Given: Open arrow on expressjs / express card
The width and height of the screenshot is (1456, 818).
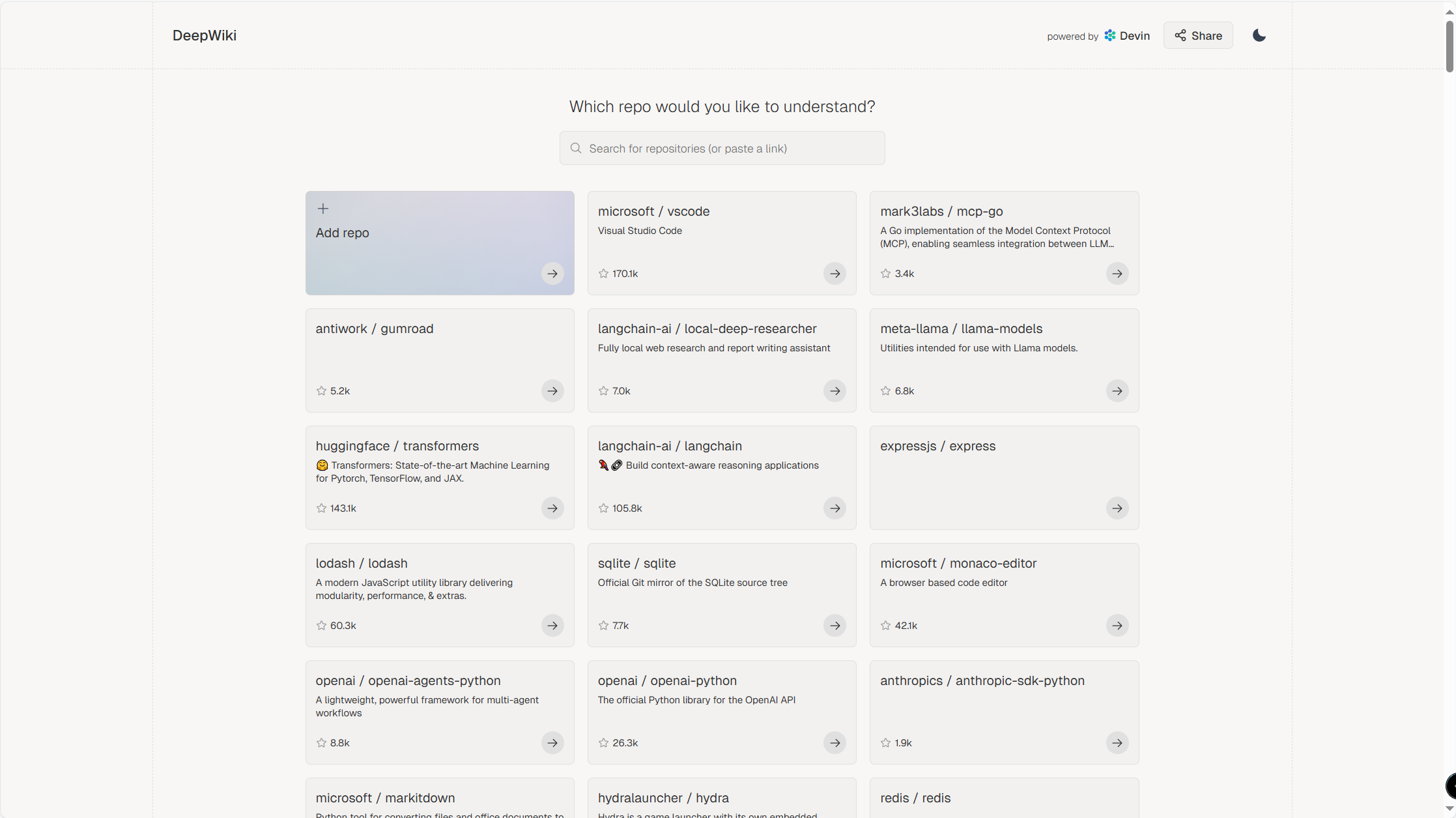Looking at the screenshot, I should [1117, 508].
